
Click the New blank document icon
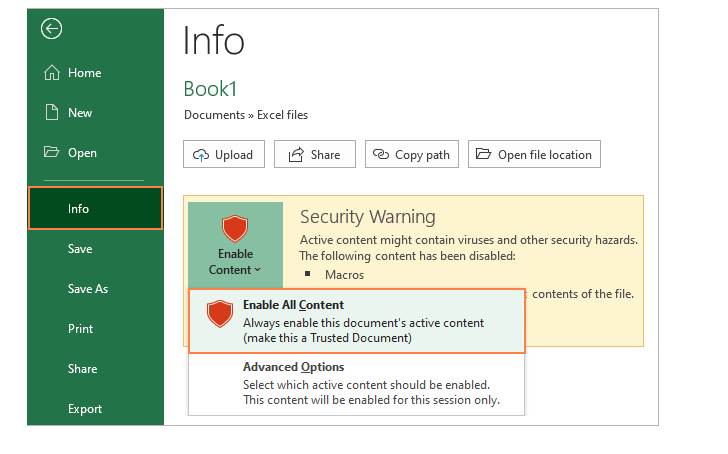(x=51, y=113)
